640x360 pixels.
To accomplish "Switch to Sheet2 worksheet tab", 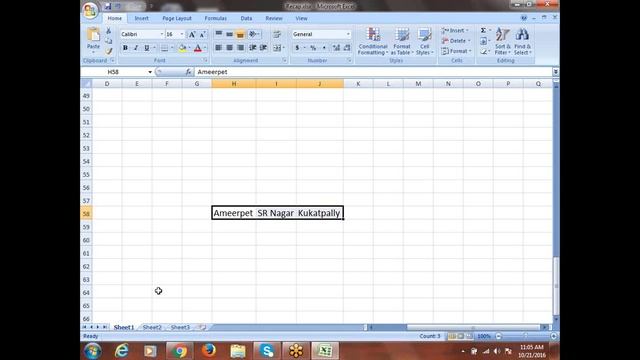I will pos(152,327).
